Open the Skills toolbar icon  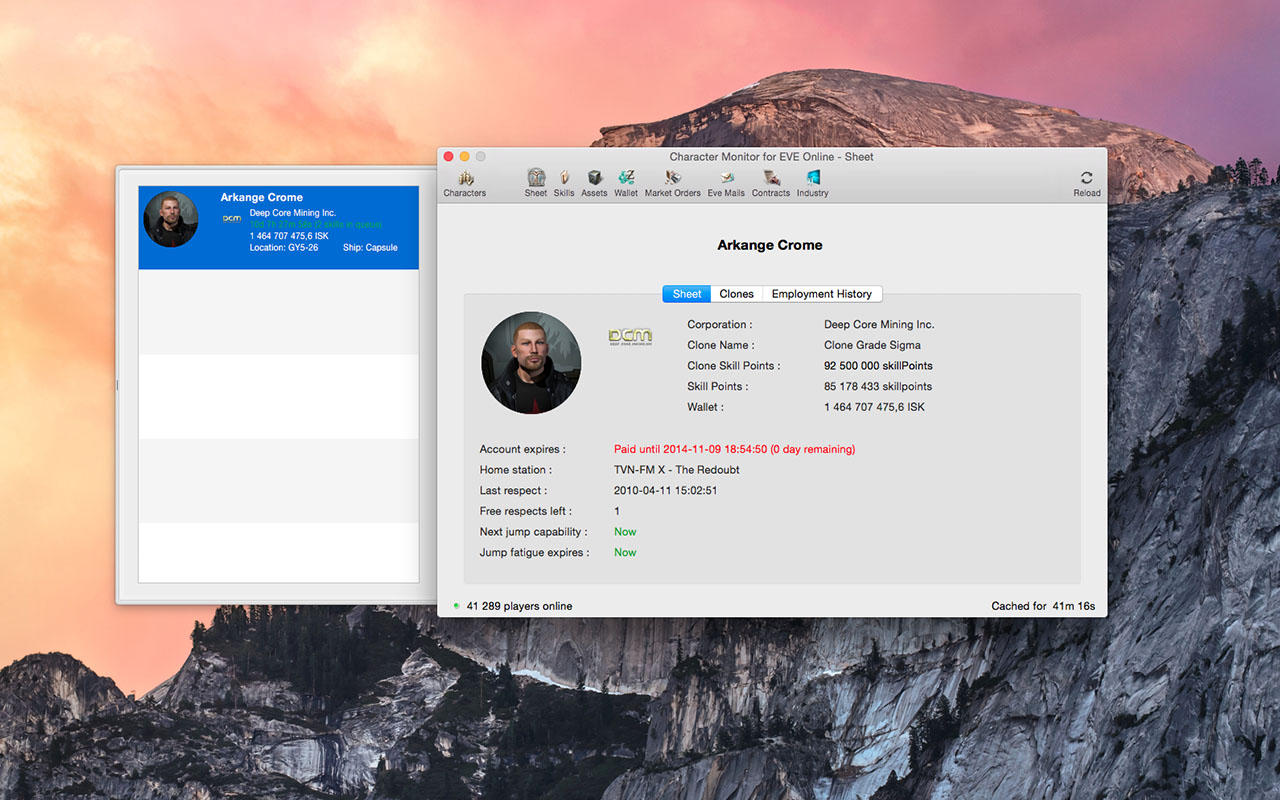564,183
